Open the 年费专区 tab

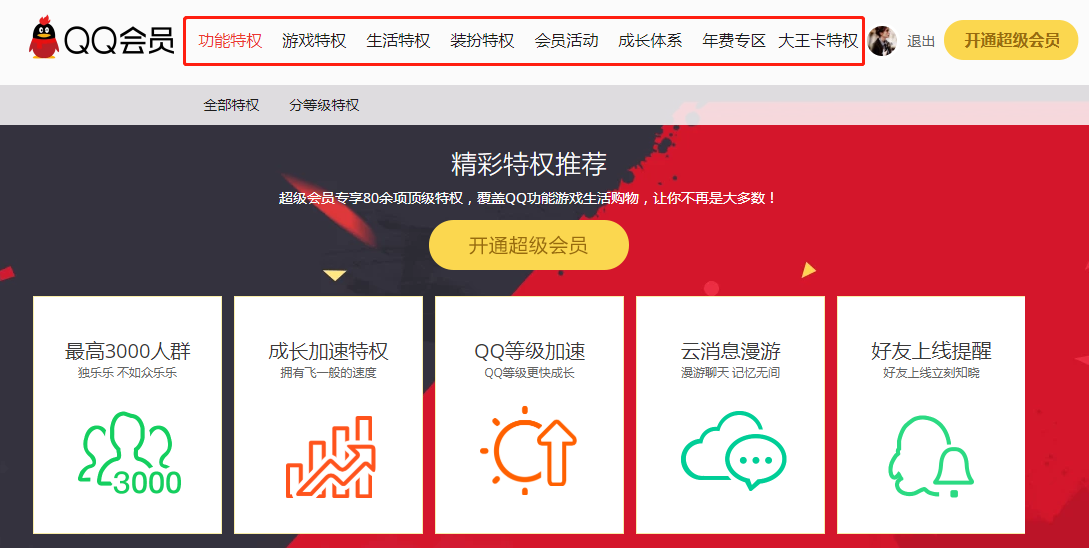tap(734, 41)
